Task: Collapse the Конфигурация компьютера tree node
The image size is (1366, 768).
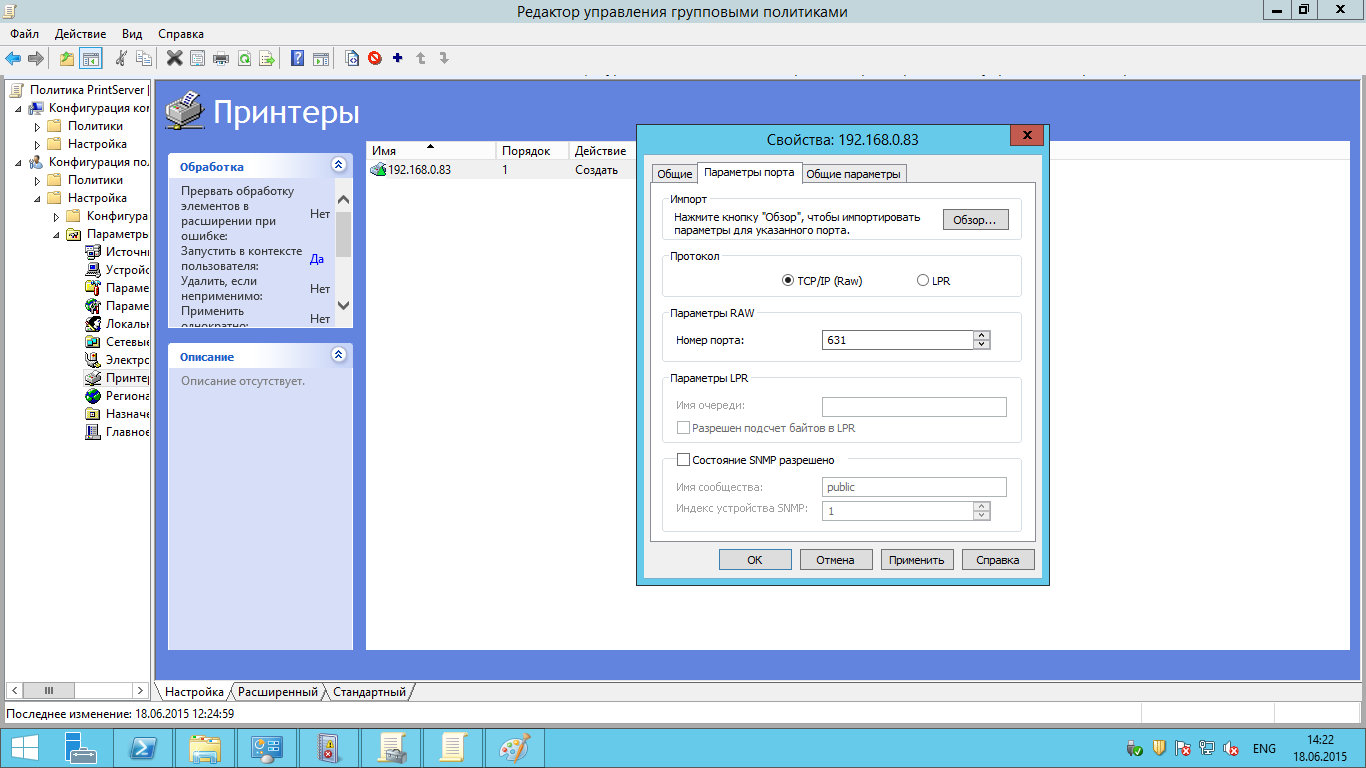Action: point(18,108)
